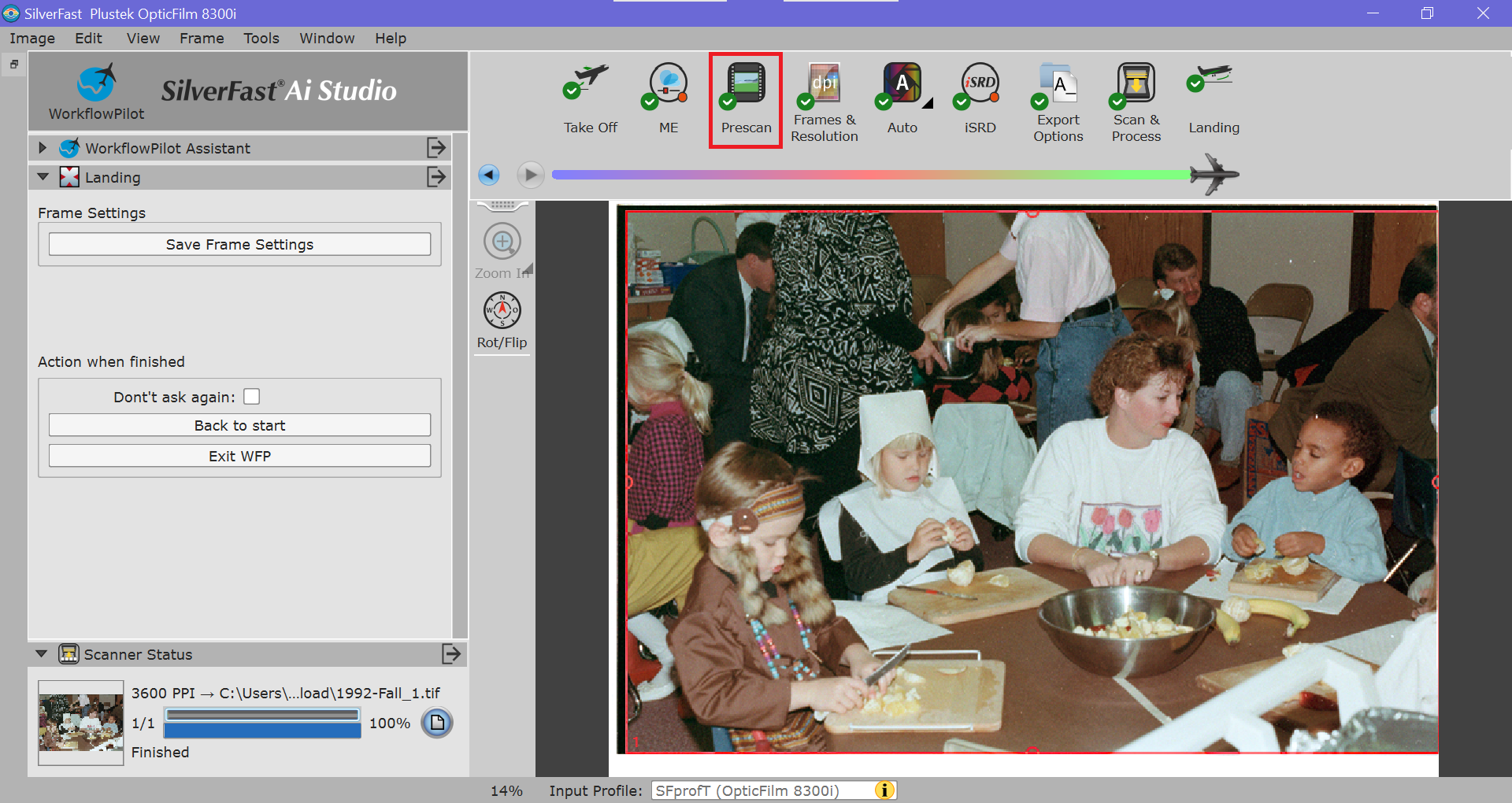
Task: Expand the WorkflowPilot Assistant section
Action: click(43, 147)
